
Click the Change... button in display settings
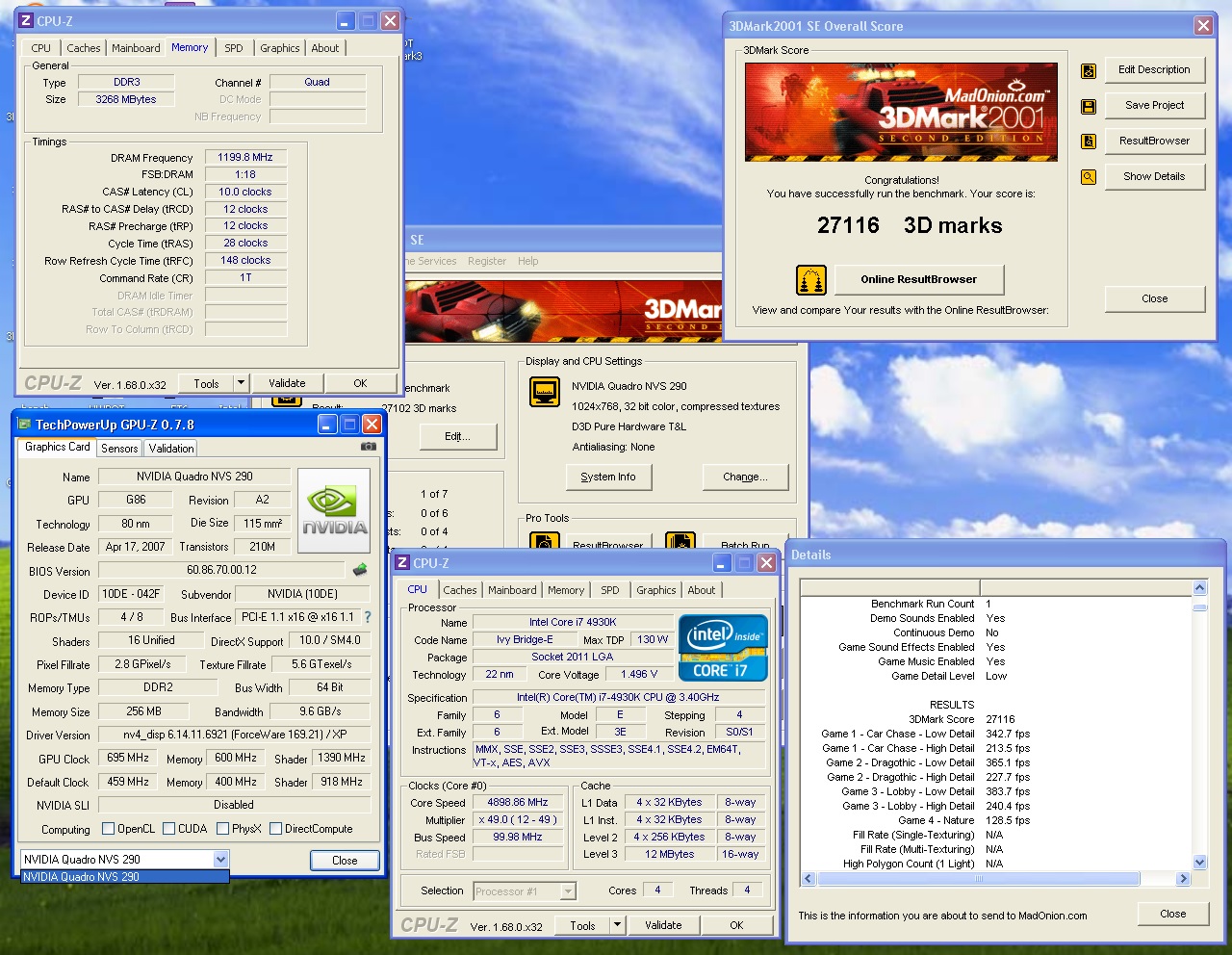[746, 477]
